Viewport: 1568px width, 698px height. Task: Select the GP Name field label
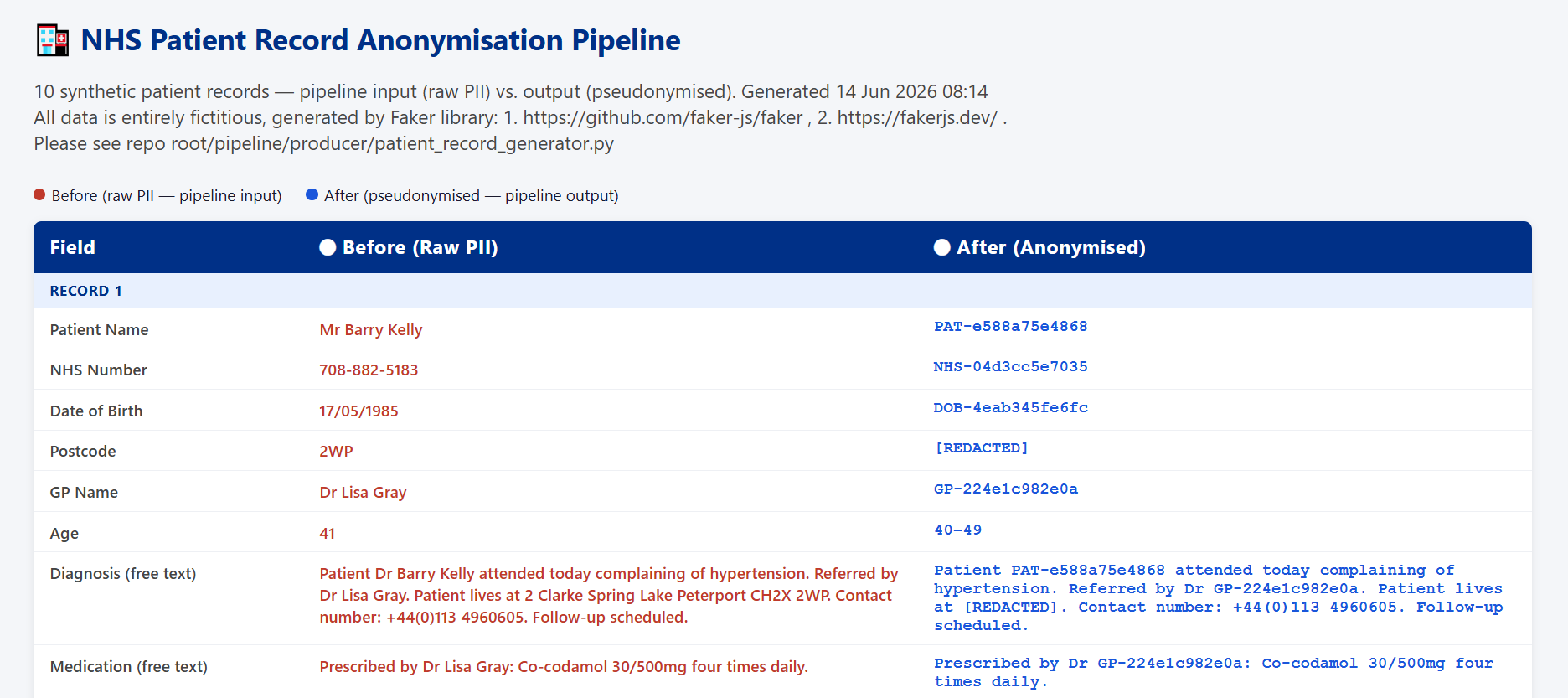point(84,492)
